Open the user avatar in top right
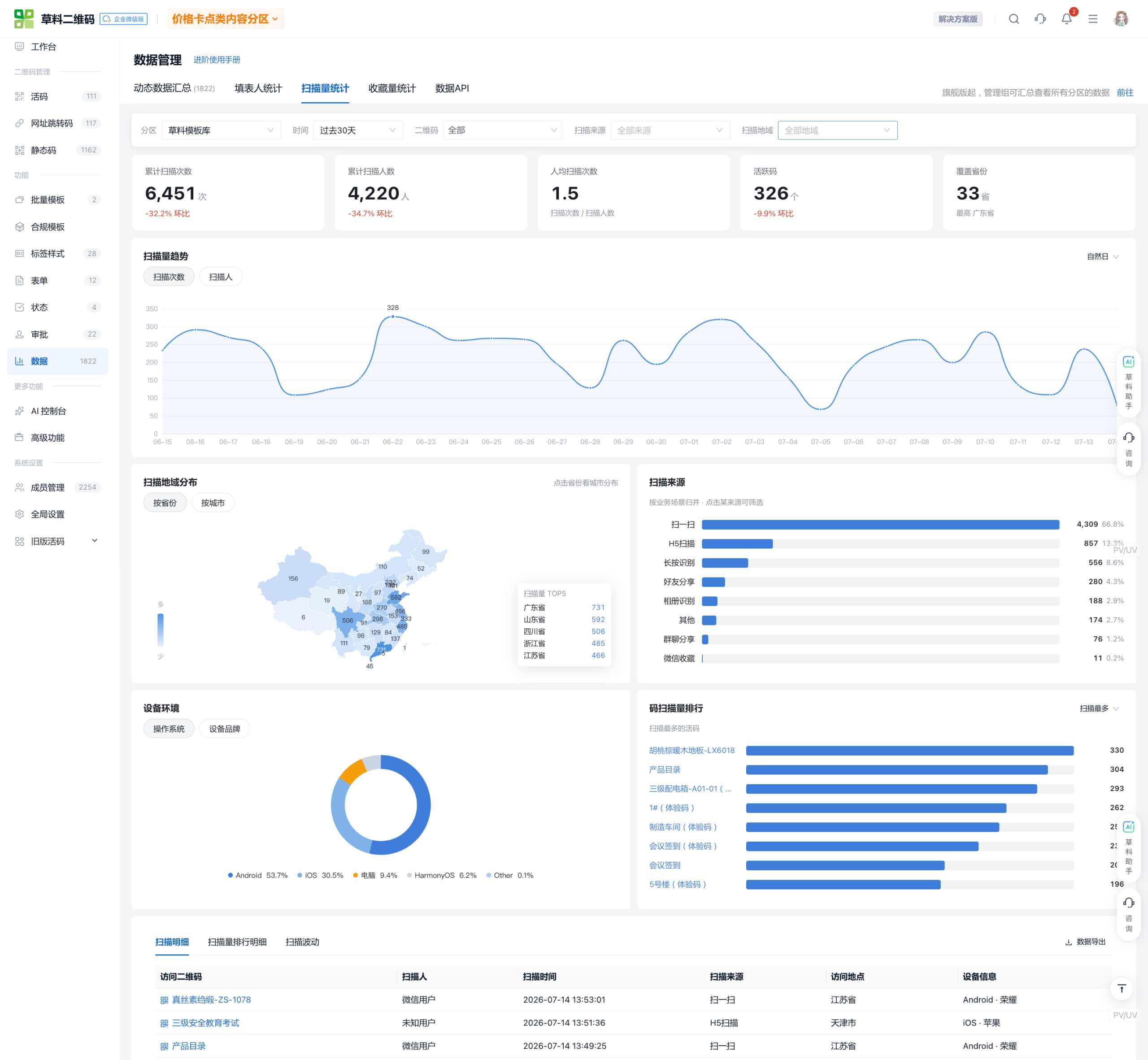Screen dimensions: 1148x1060 pos(1121,19)
